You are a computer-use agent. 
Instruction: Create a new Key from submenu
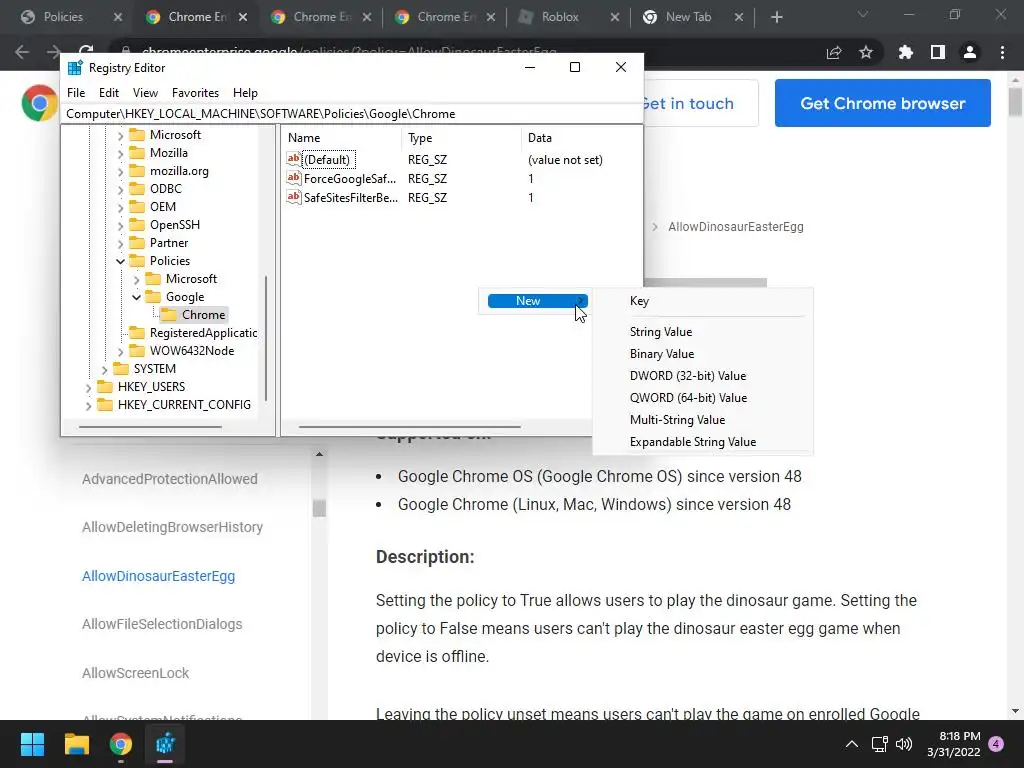(639, 301)
